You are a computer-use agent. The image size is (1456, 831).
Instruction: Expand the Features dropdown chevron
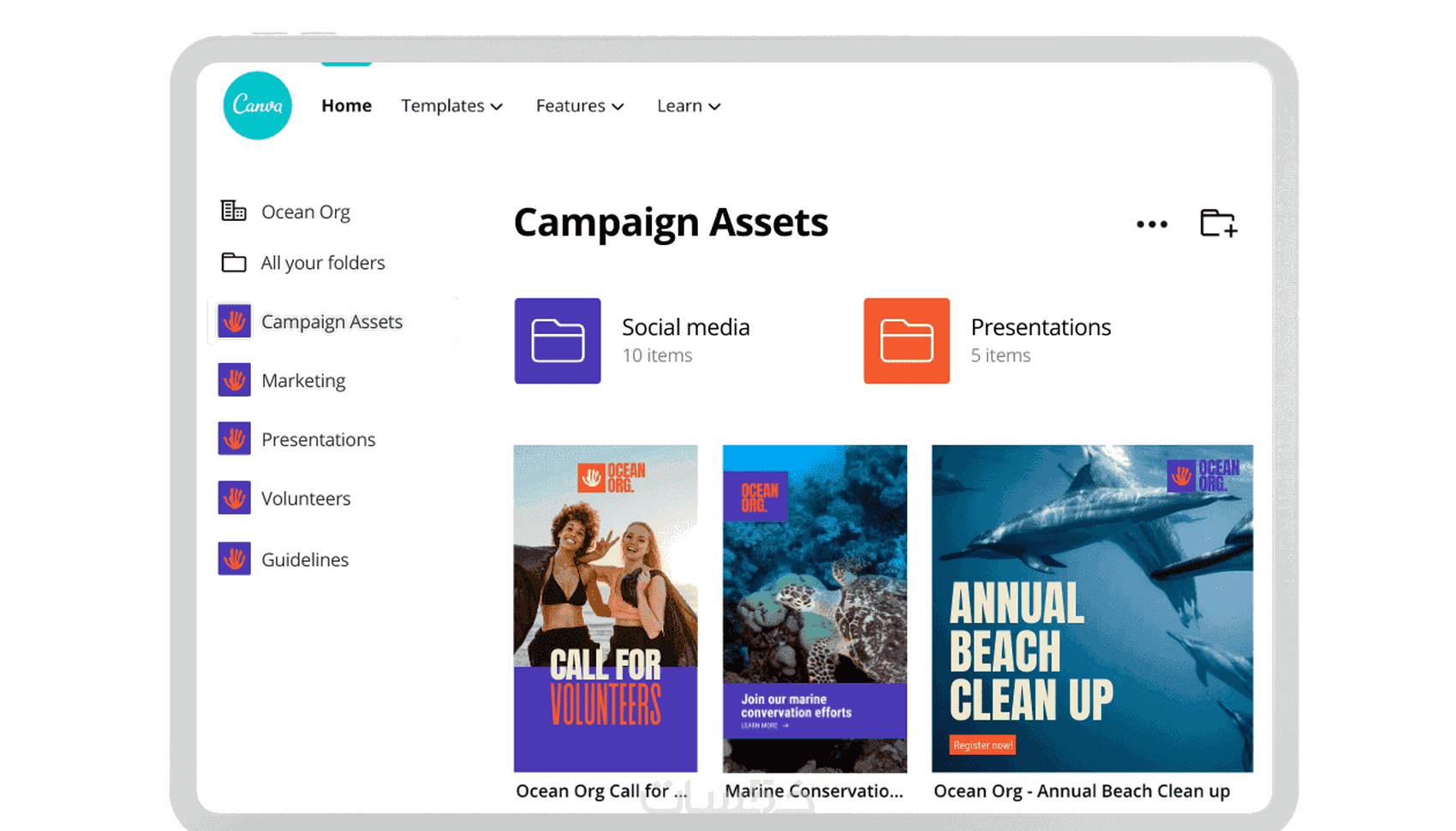tap(618, 107)
